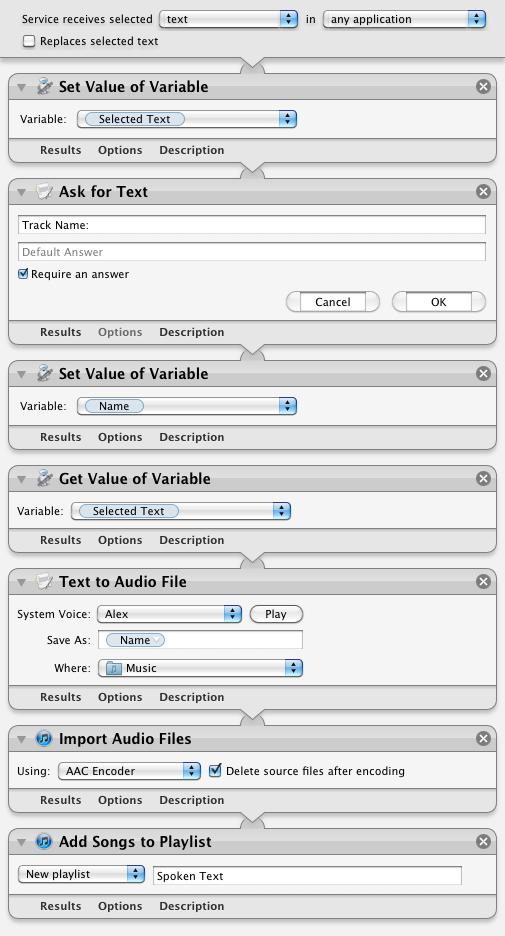505x936 pixels.
Task: Open the Service receives selected text dropdown
Action: coord(229,19)
